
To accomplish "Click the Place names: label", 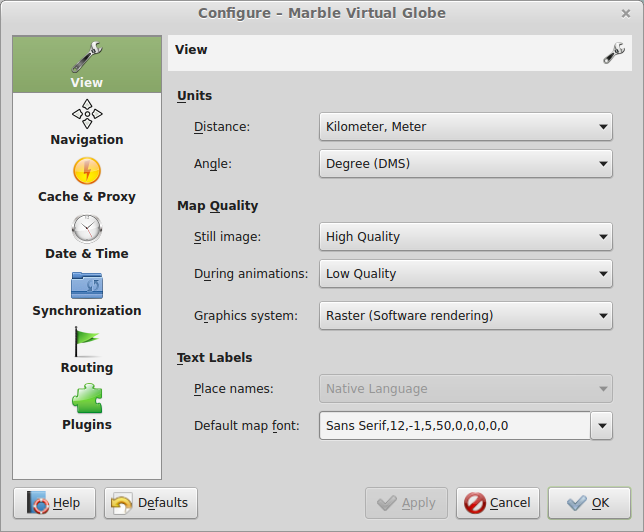I will tap(234, 389).
